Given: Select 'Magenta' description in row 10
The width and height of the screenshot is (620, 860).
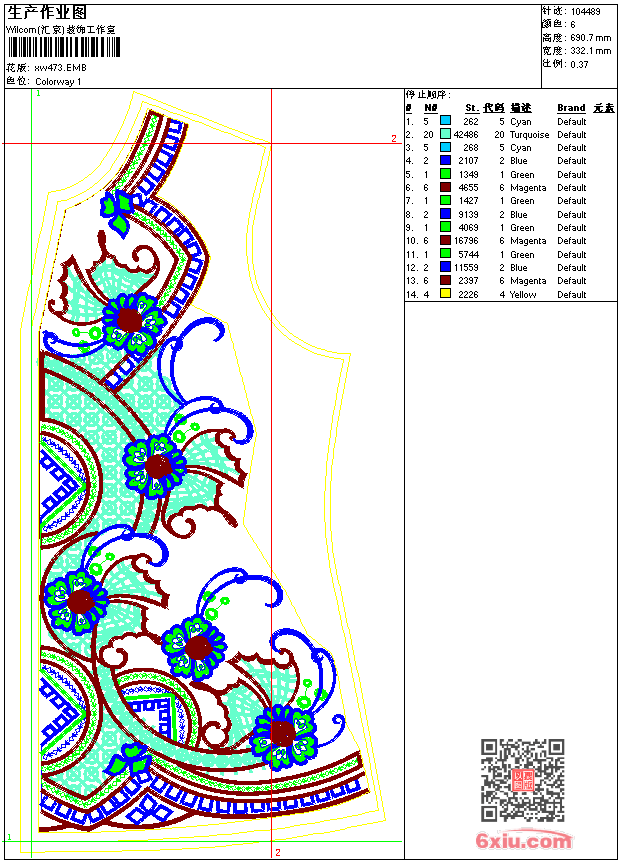Looking at the screenshot, I should (528, 241).
